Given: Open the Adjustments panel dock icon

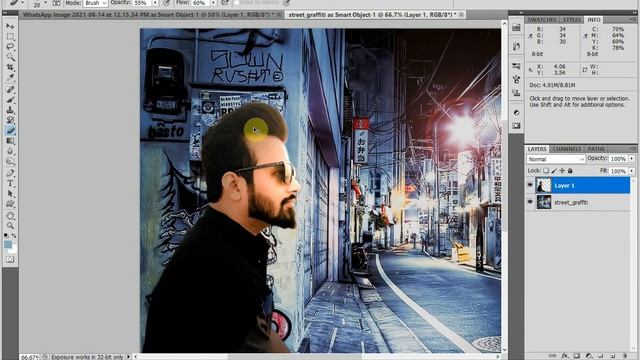Looking at the screenshot, I should 516,113.
